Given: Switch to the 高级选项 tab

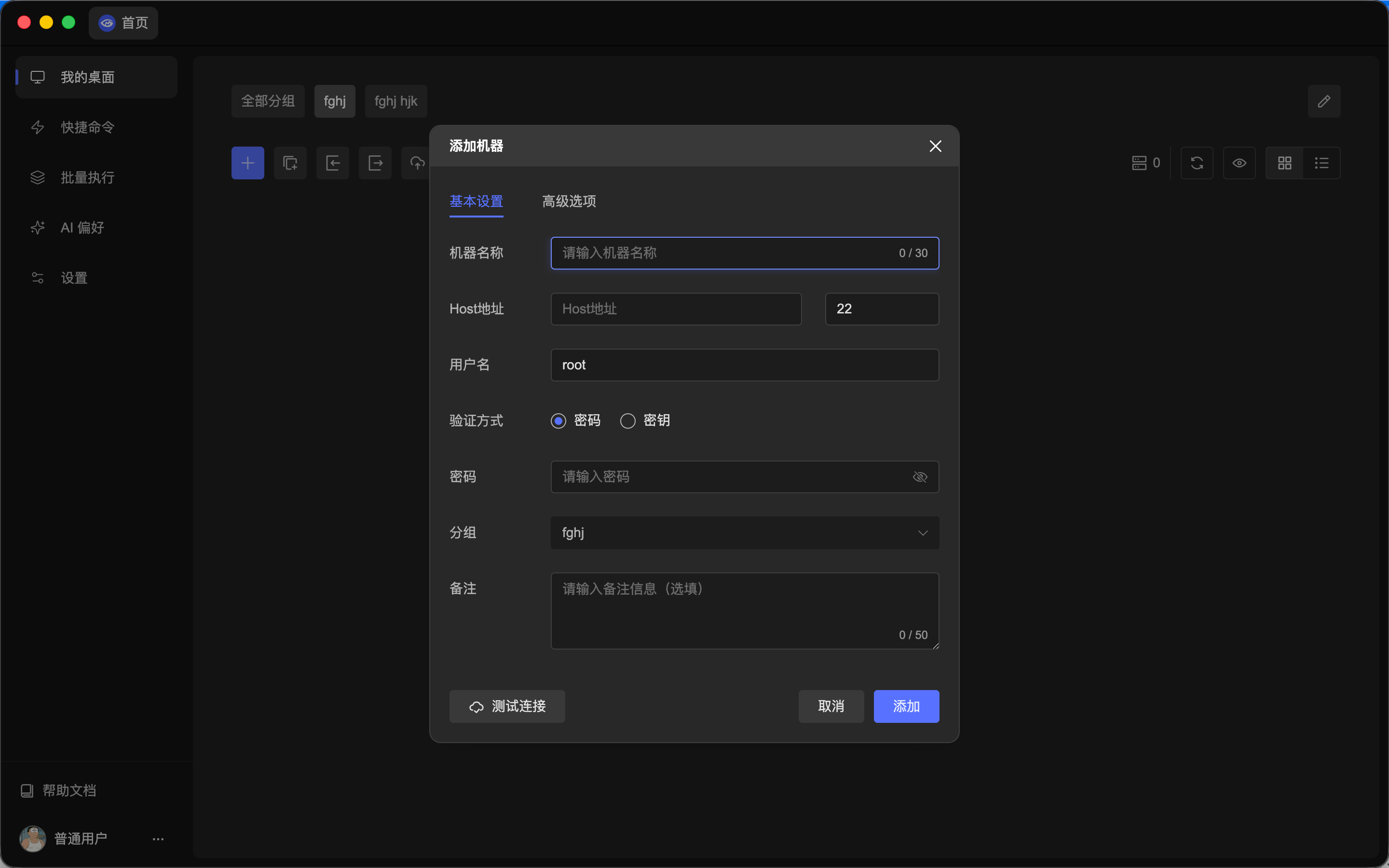Looking at the screenshot, I should (x=569, y=202).
